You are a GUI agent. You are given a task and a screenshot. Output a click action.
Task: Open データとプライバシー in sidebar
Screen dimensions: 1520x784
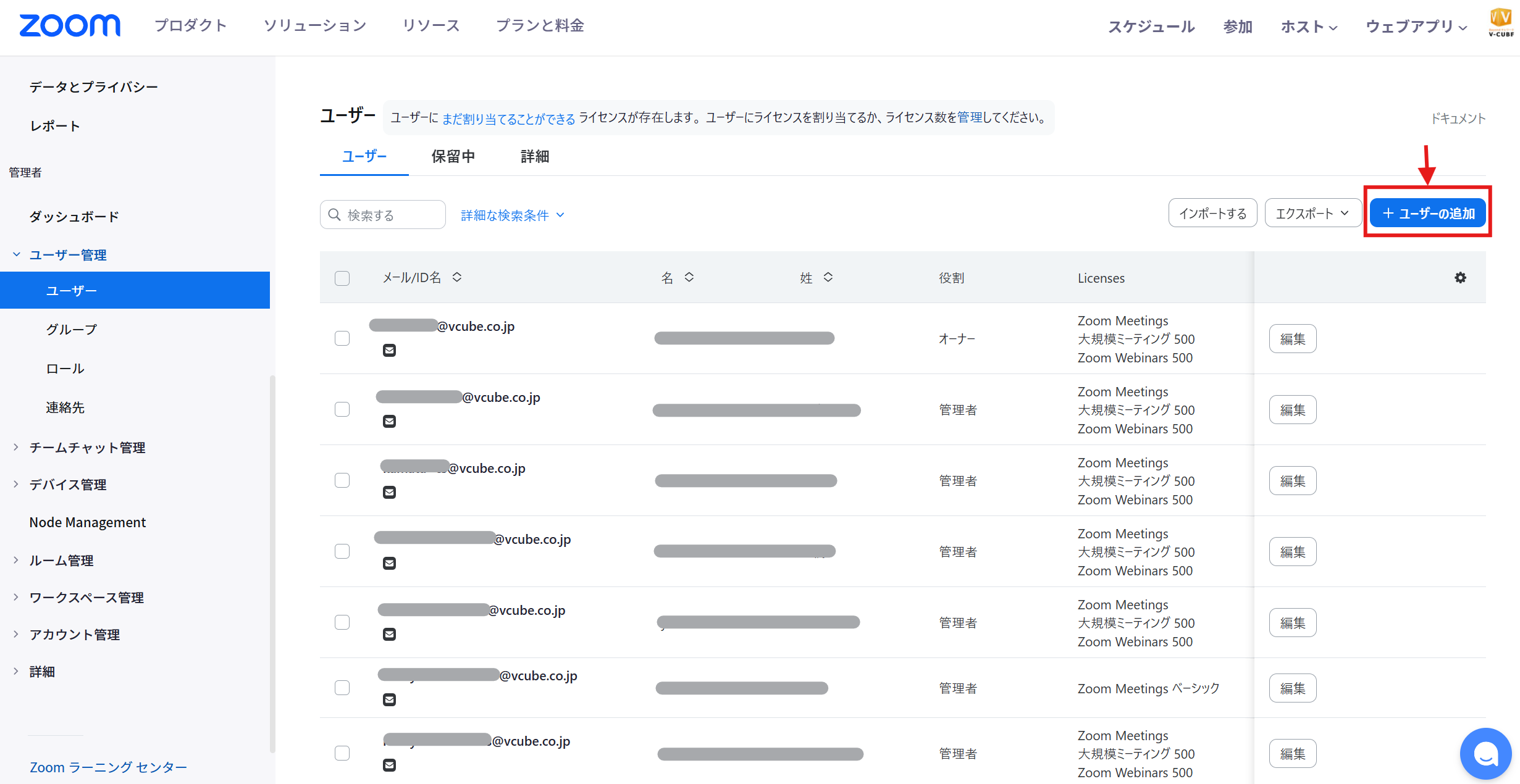click(x=94, y=87)
